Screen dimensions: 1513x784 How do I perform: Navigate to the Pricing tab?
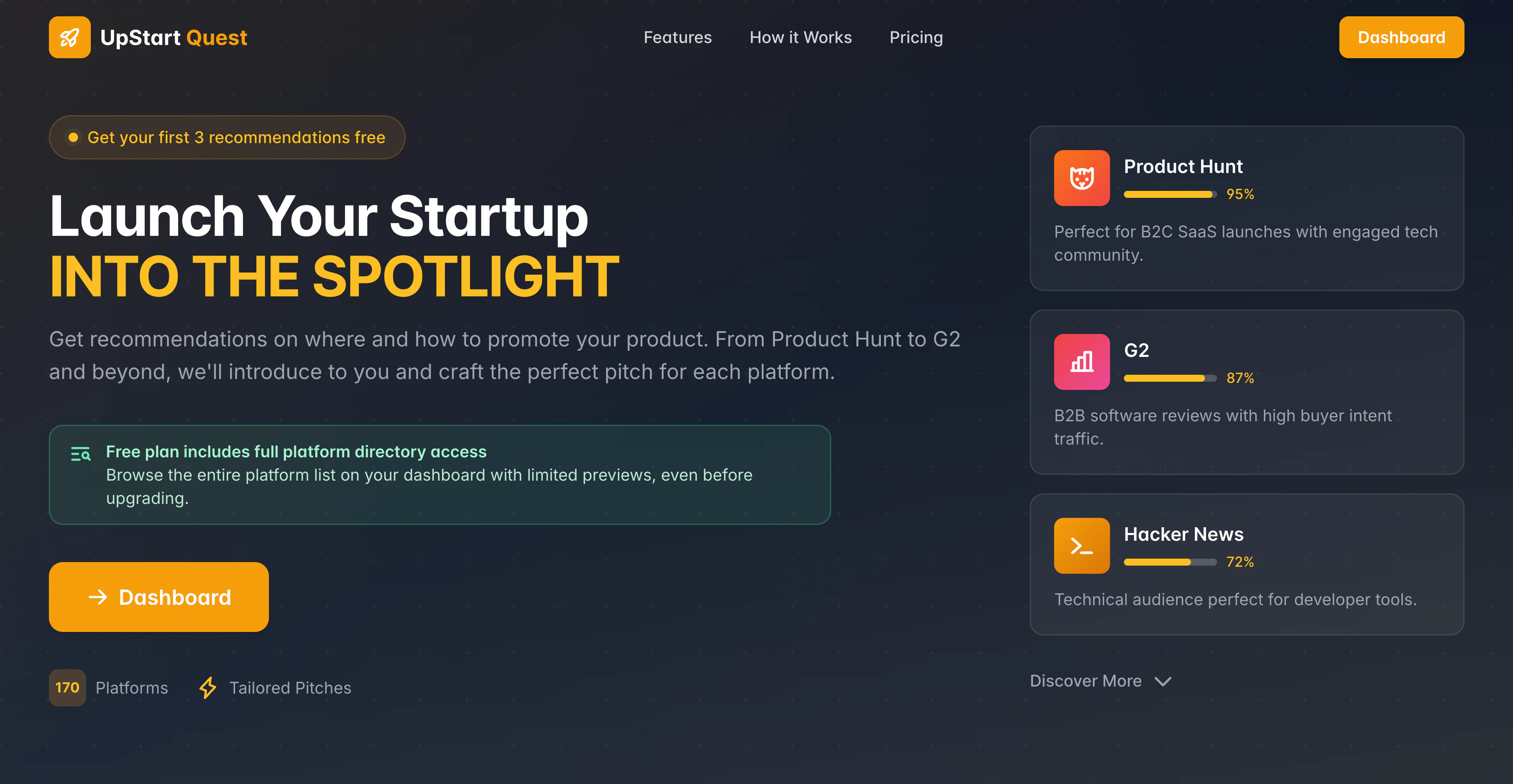(916, 37)
